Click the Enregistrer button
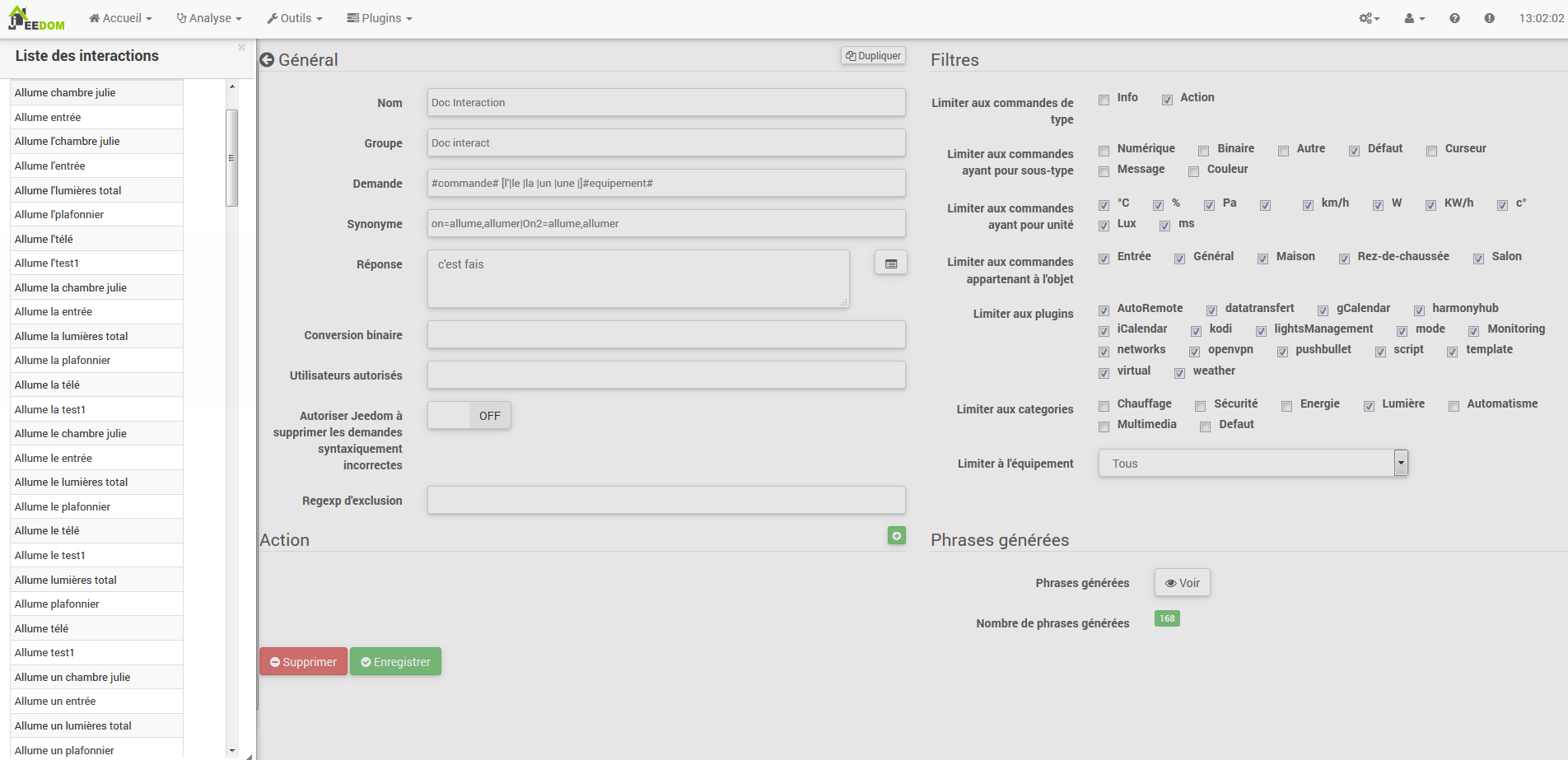Image resolution: width=1568 pixels, height=760 pixels. pyautogui.click(x=395, y=662)
